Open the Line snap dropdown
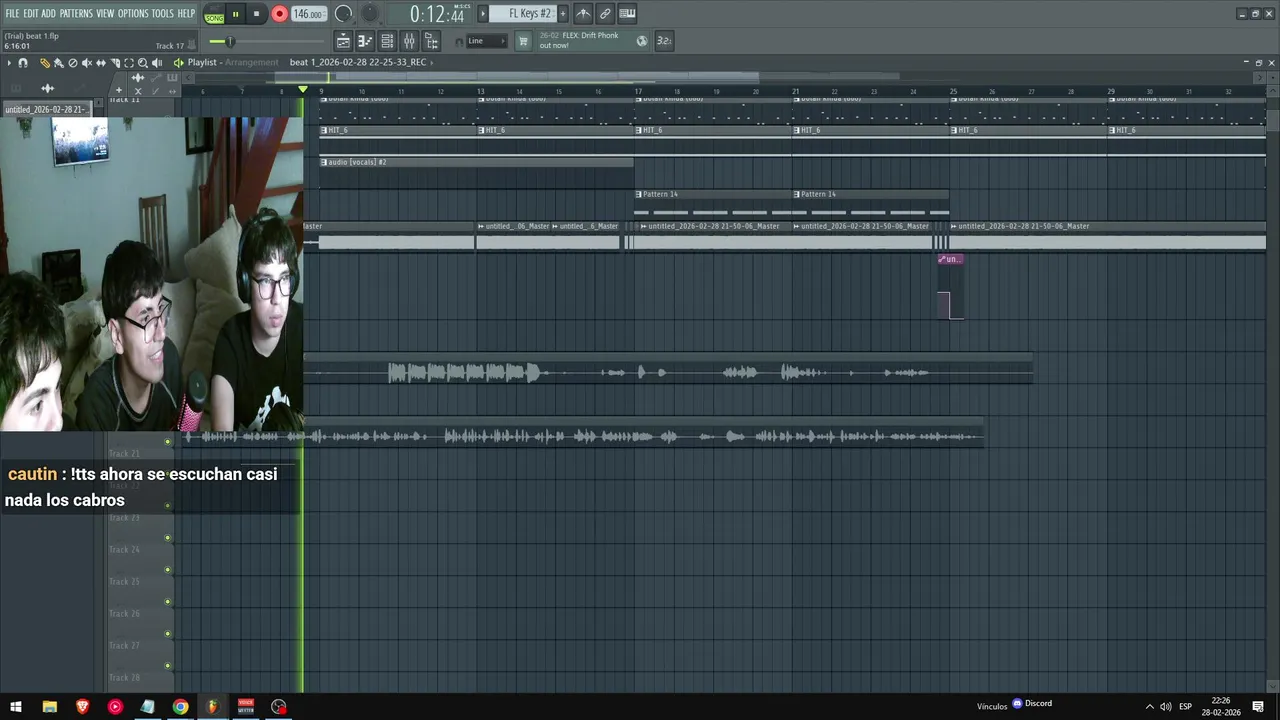The width and height of the screenshot is (1280, 720). (x=486, y=41)
